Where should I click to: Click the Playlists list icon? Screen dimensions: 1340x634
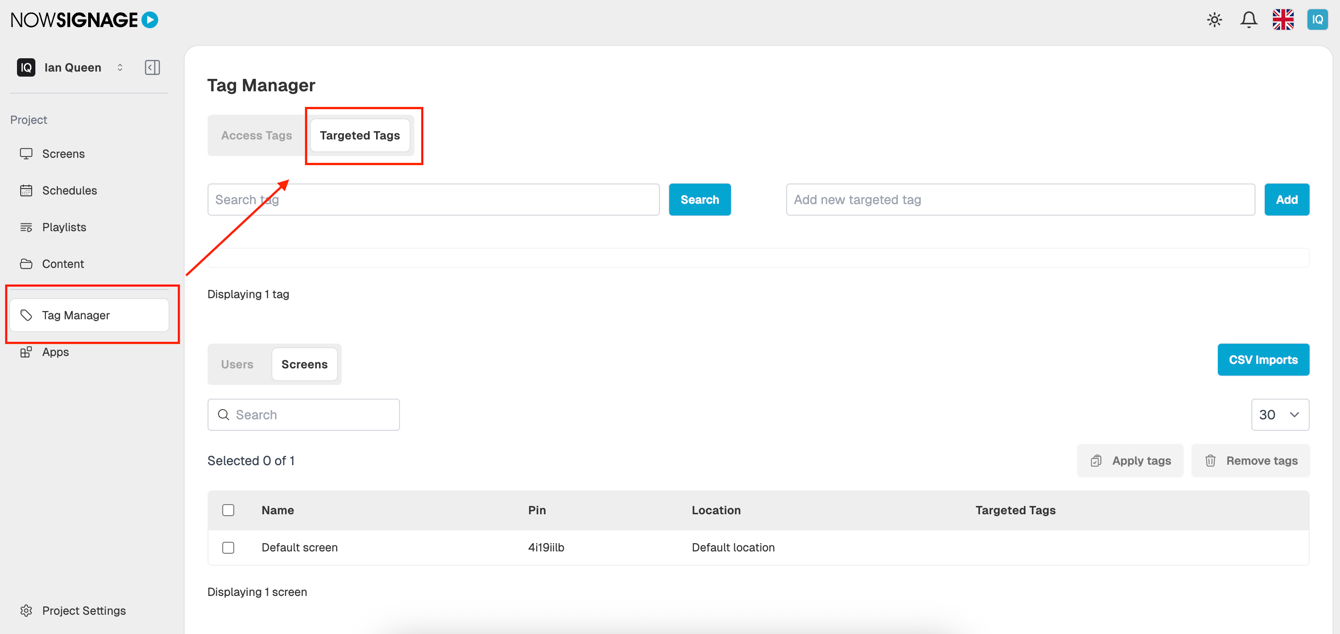tap(26, 228)
